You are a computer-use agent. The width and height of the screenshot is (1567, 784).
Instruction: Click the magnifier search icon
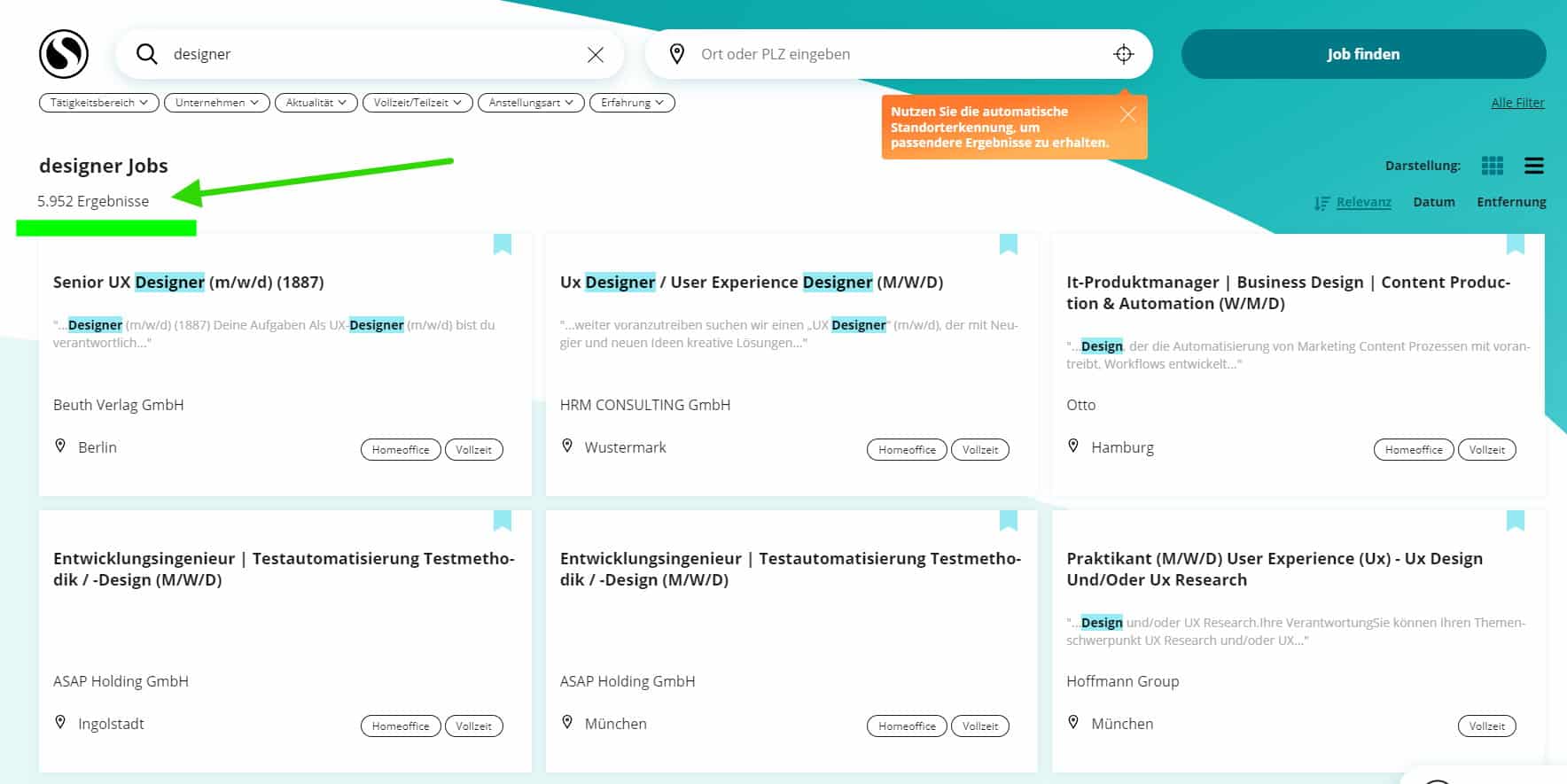(x=147, y=54)
